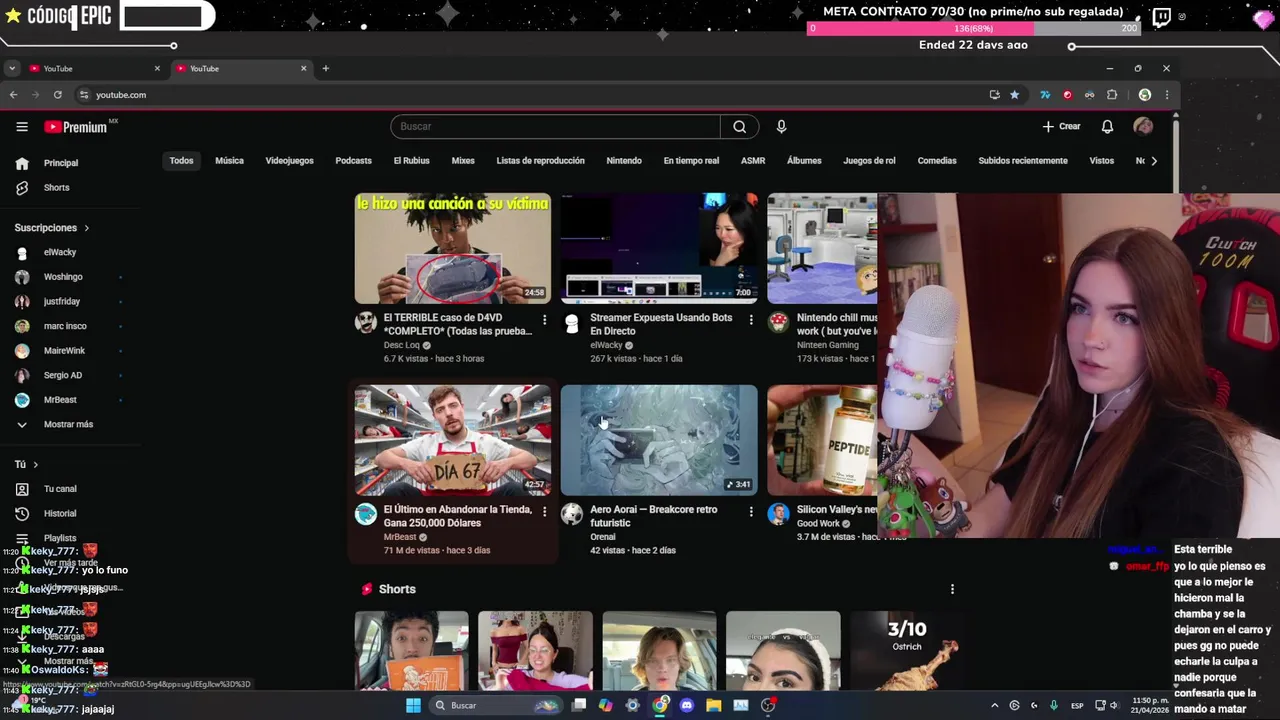The height and width of the screenshot is (720, 1280).
Task: Open the 3/10 Ostrich short
Action: pos(907,651)
